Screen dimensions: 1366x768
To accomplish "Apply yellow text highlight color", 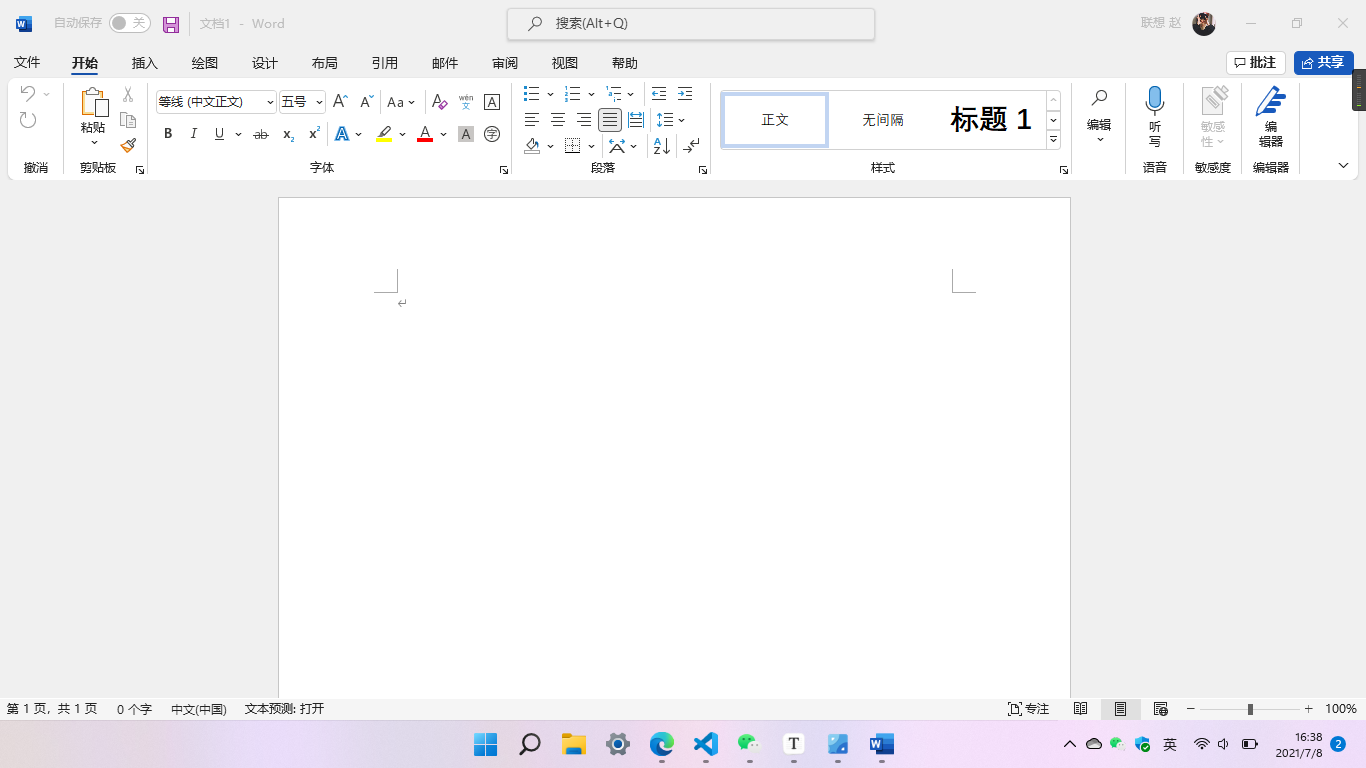I will tap(384, 134).
